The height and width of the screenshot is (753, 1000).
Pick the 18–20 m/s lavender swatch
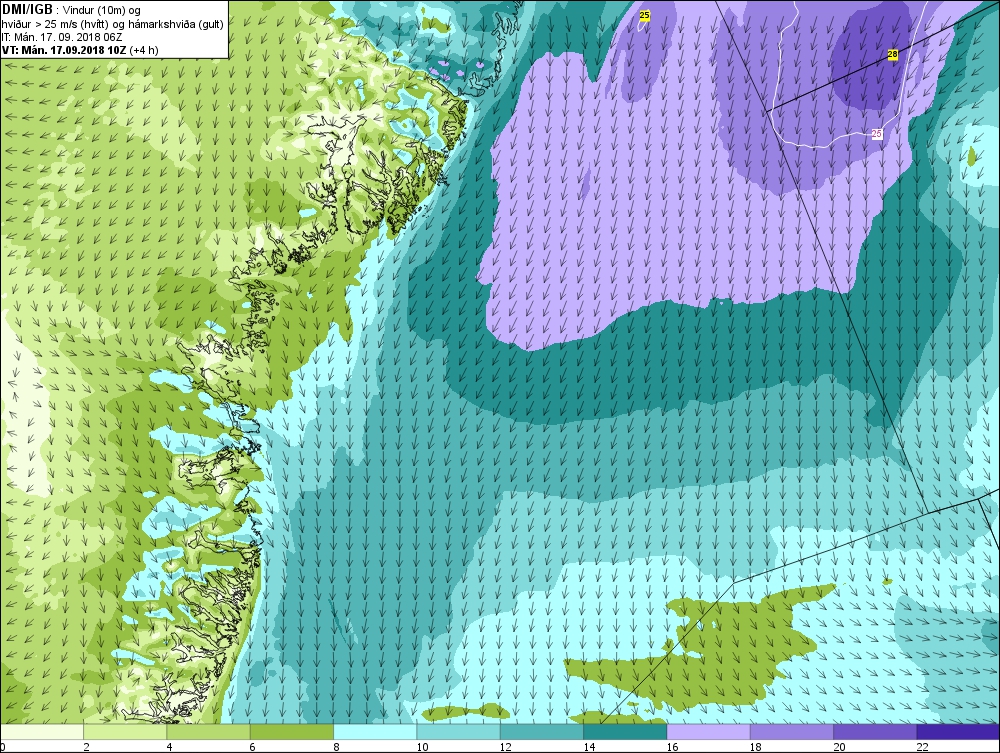(x=791, y=732)
